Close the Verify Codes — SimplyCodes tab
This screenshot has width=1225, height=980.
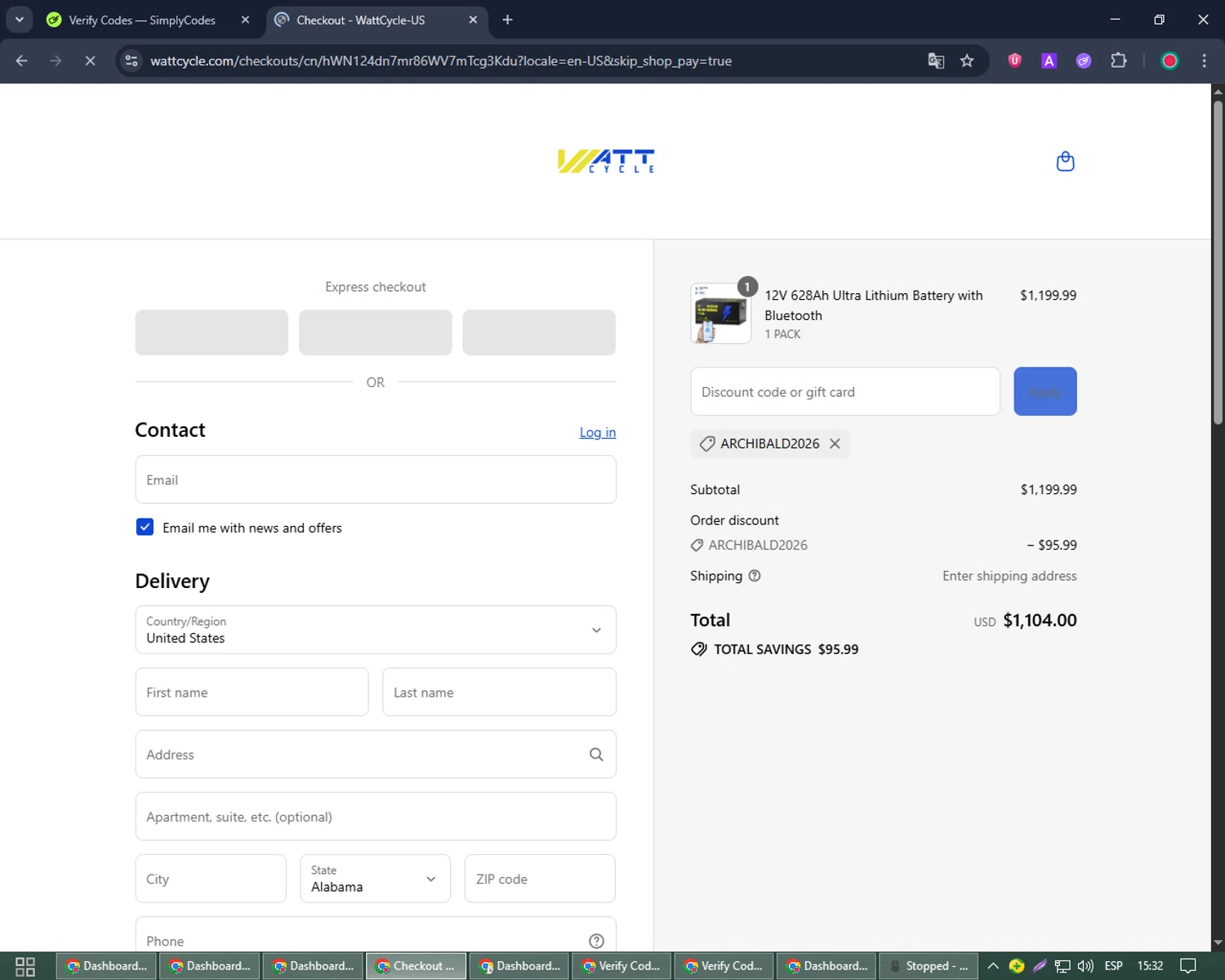tap(245, 20)
